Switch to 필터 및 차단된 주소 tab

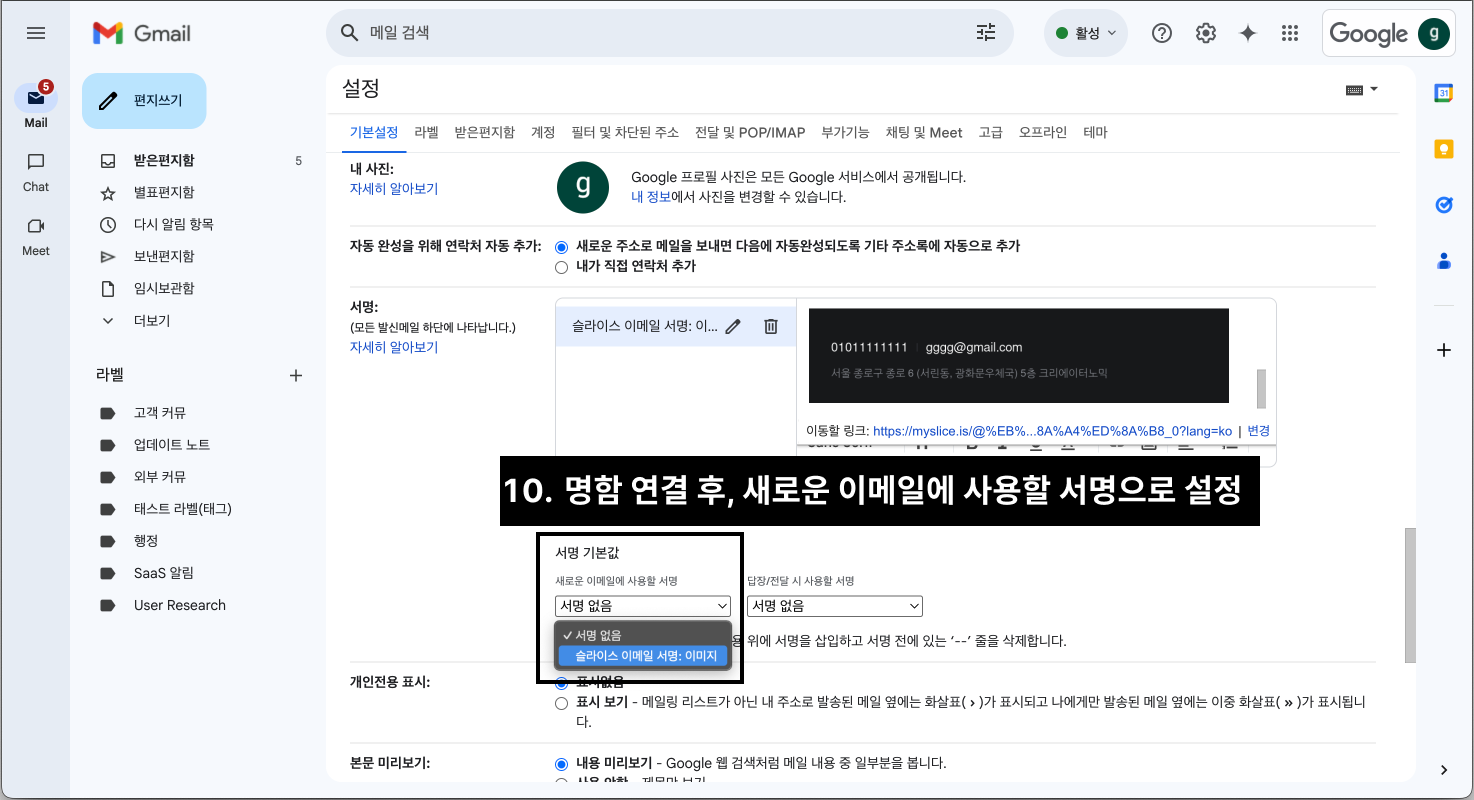(625, 132)
